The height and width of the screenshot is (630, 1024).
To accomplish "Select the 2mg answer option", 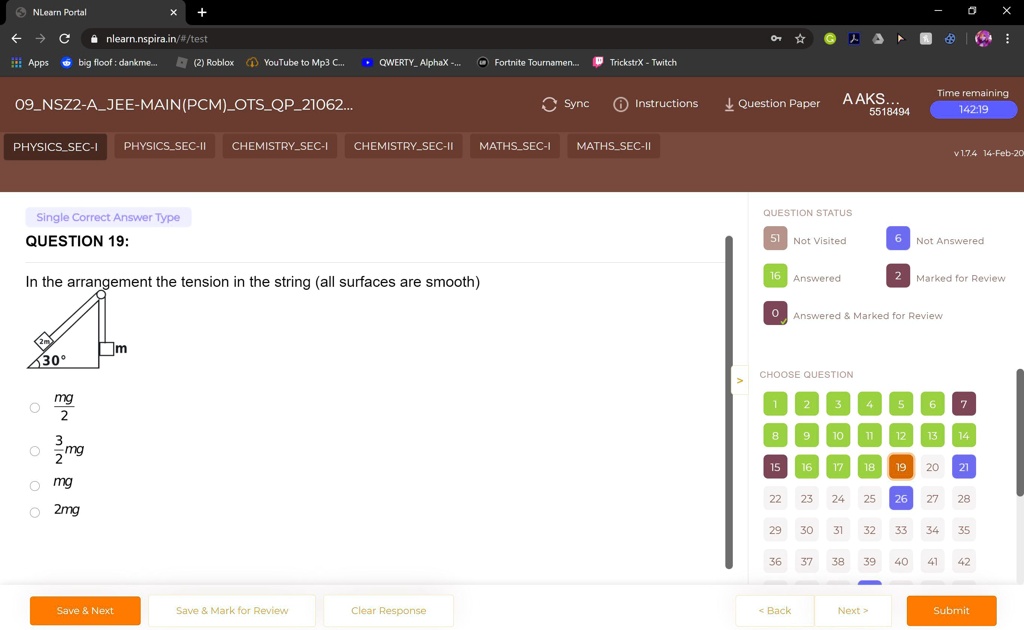I will (x=34, y=512).
